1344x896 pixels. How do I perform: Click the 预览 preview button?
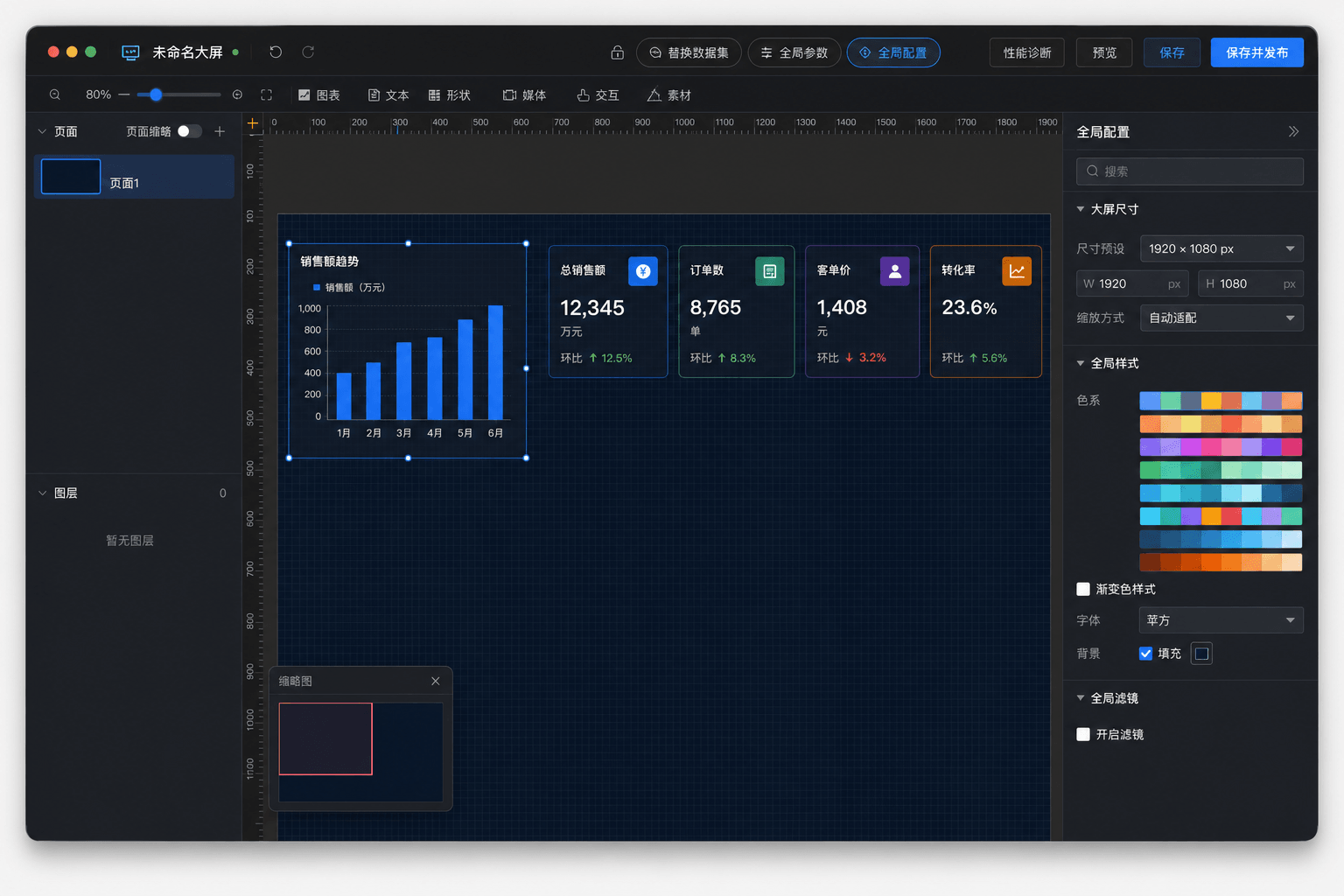[1104, 52]
